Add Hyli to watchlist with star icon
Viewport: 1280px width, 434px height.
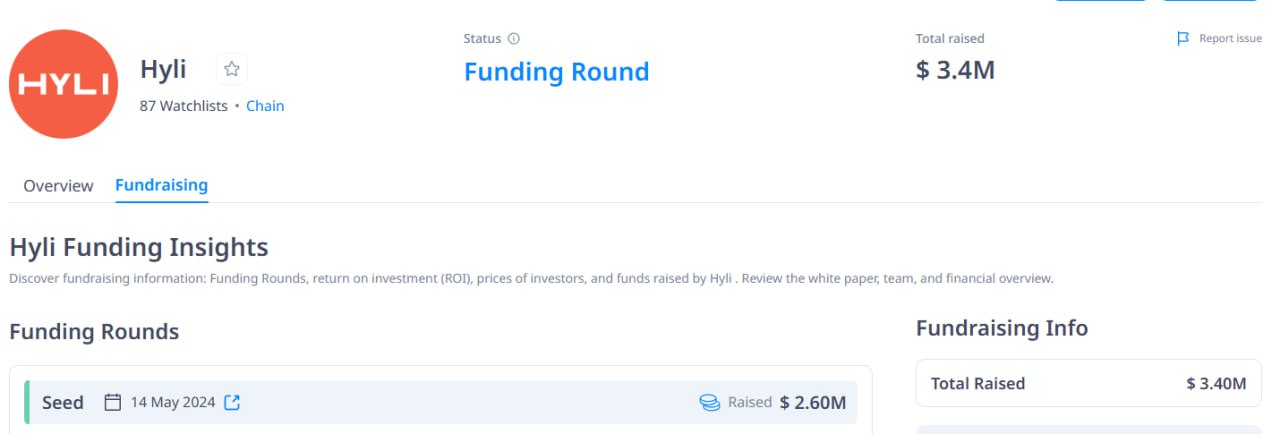(232, 69)
